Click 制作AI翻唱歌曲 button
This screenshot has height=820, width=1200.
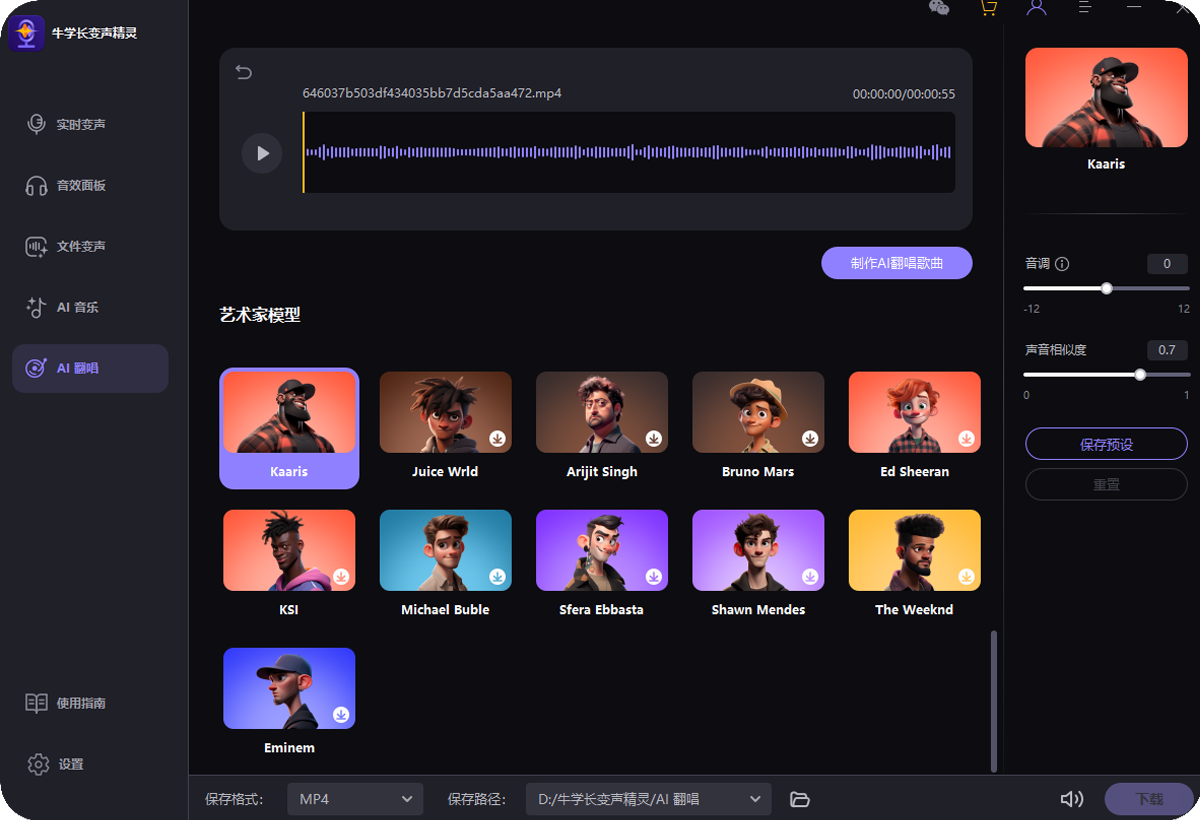coord(897,263)
